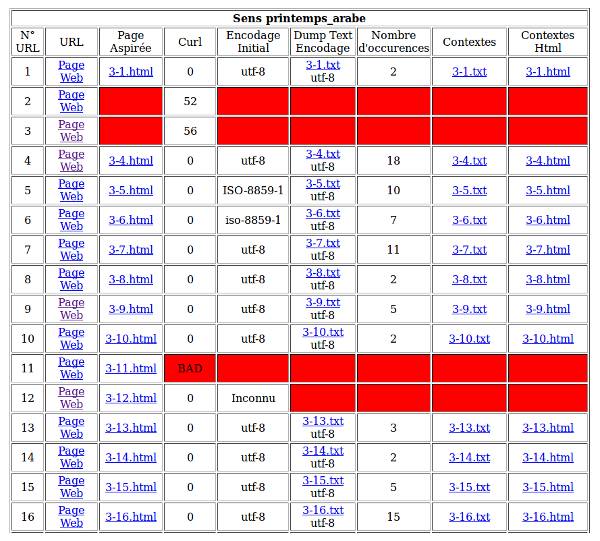Image resolution: width=600 pixels, height=541 pixels.
Task: Click the 'Encodage Initial' column header
Action: pos(253,42)
